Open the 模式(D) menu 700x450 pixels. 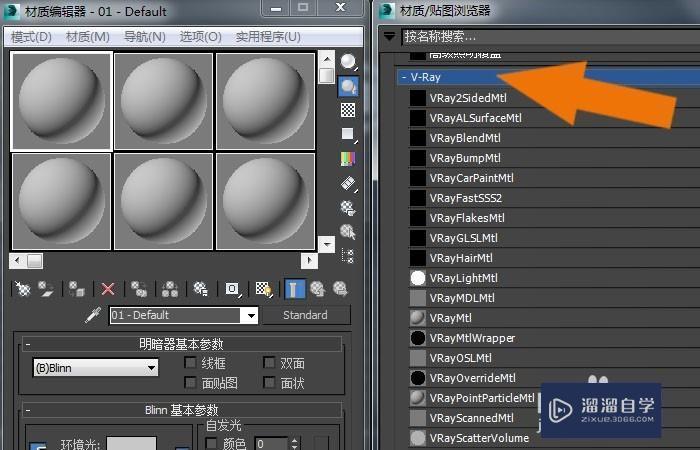31,37
